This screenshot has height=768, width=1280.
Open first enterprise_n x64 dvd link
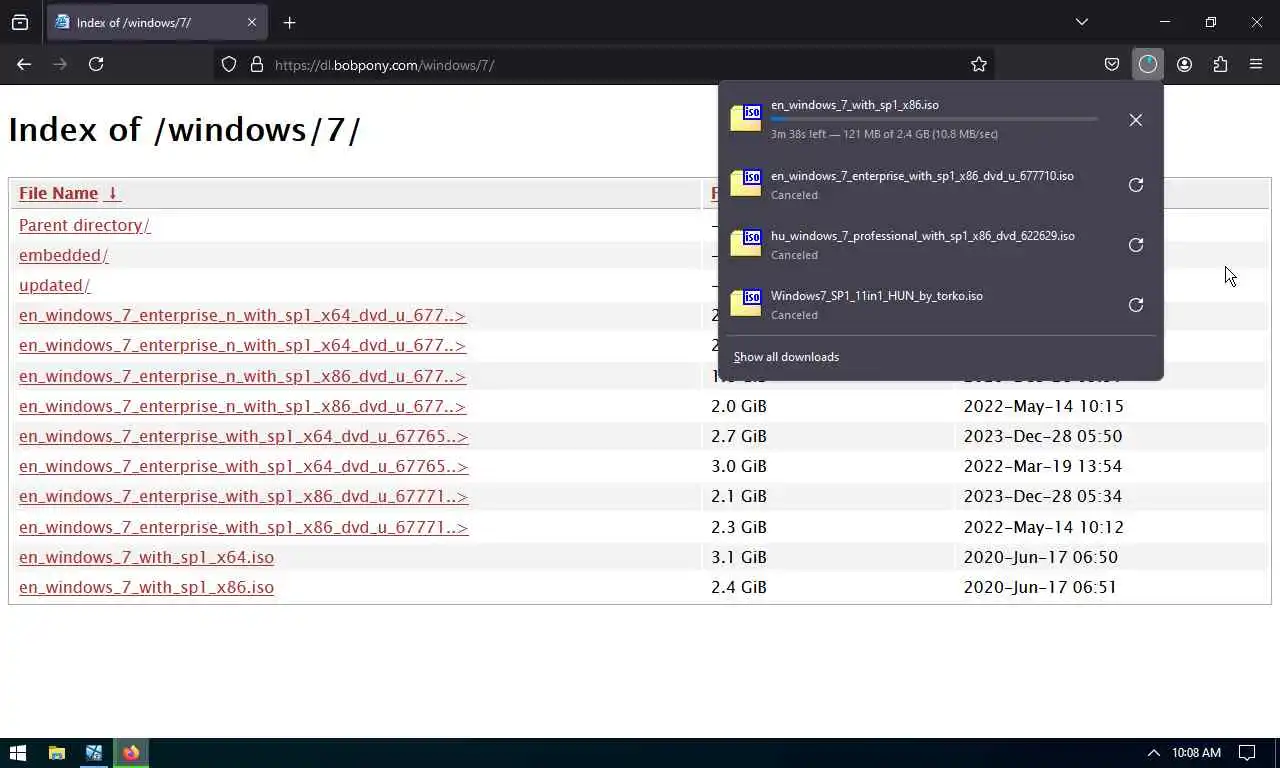[x=242, y=315]
